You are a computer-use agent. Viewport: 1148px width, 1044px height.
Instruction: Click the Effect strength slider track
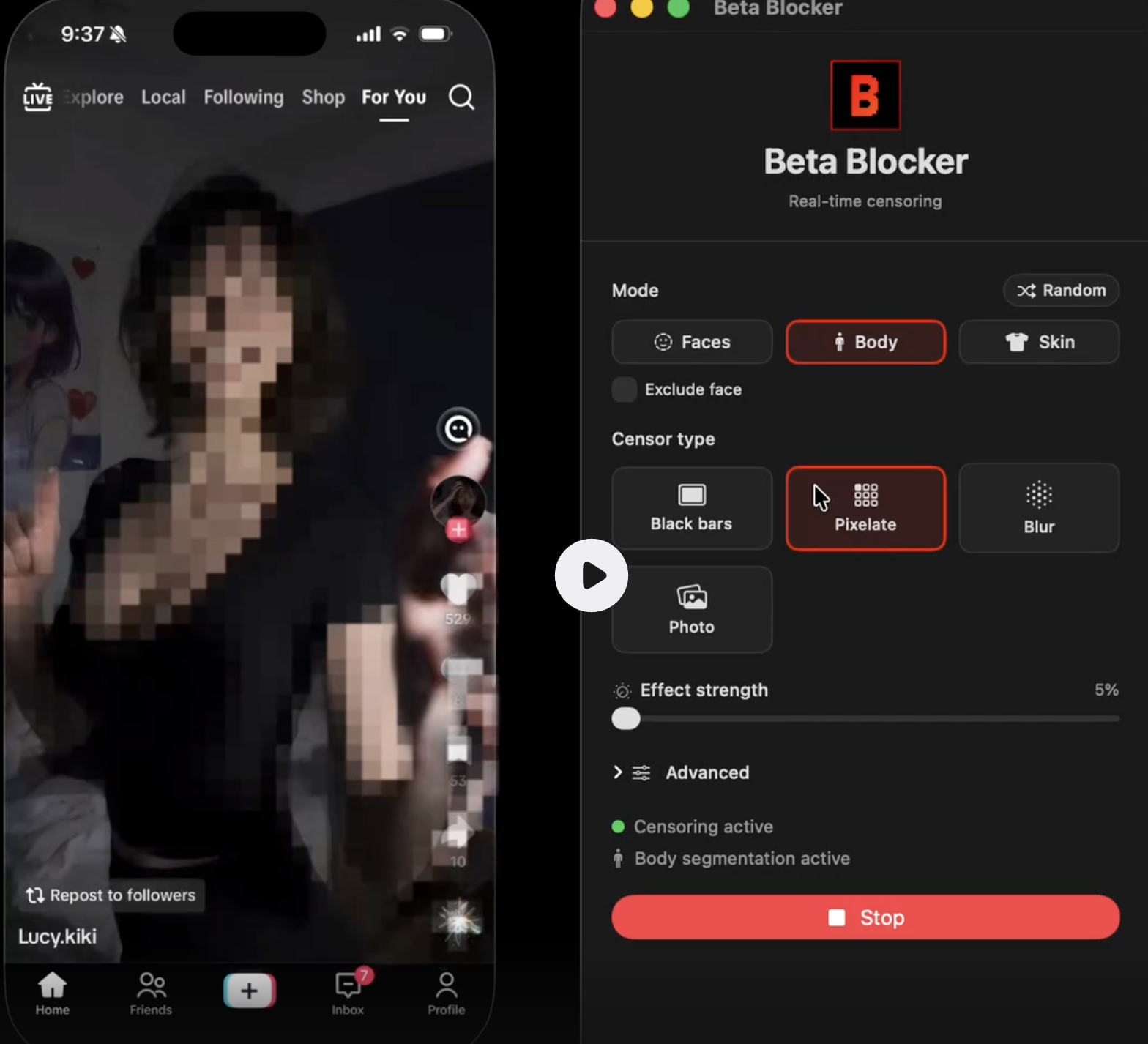(865, 719)
